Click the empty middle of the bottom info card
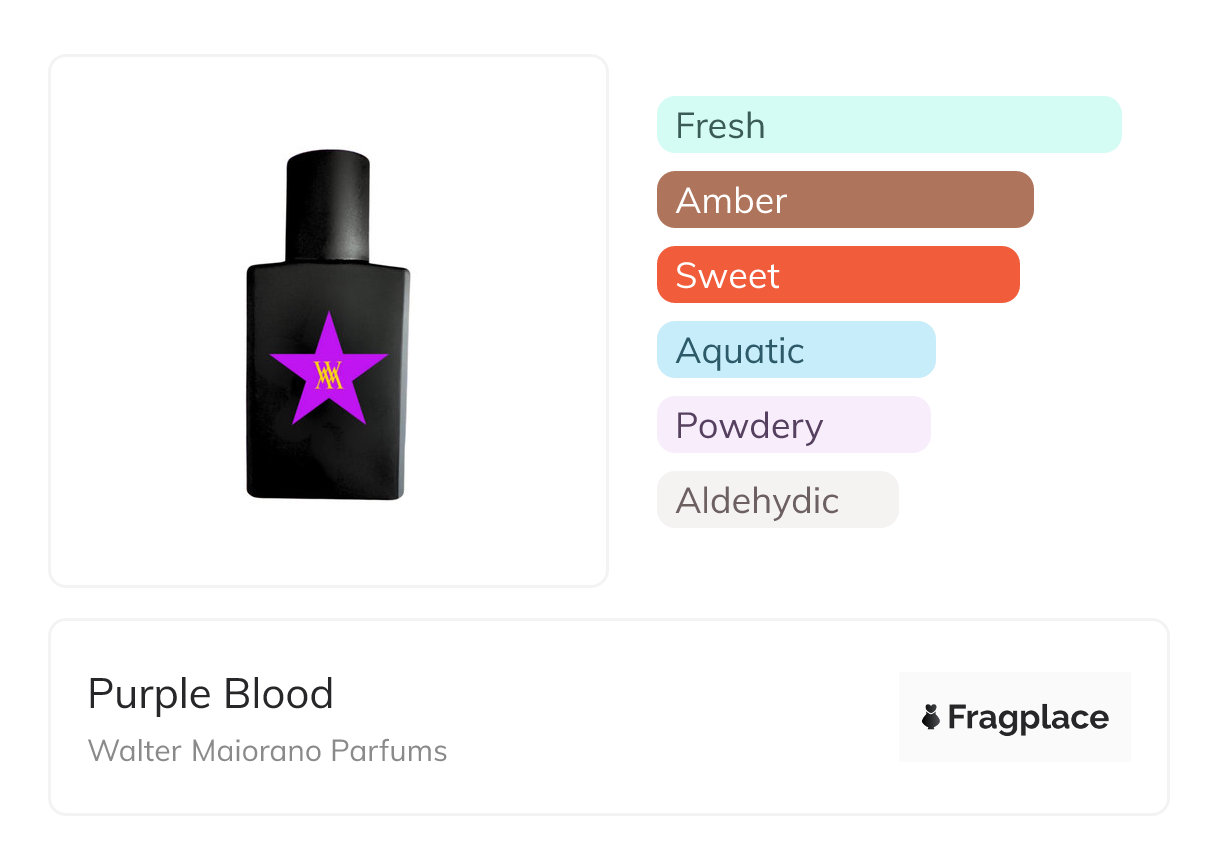The width and height of the screenshot is (1218, 864). (x=650, y=717)
